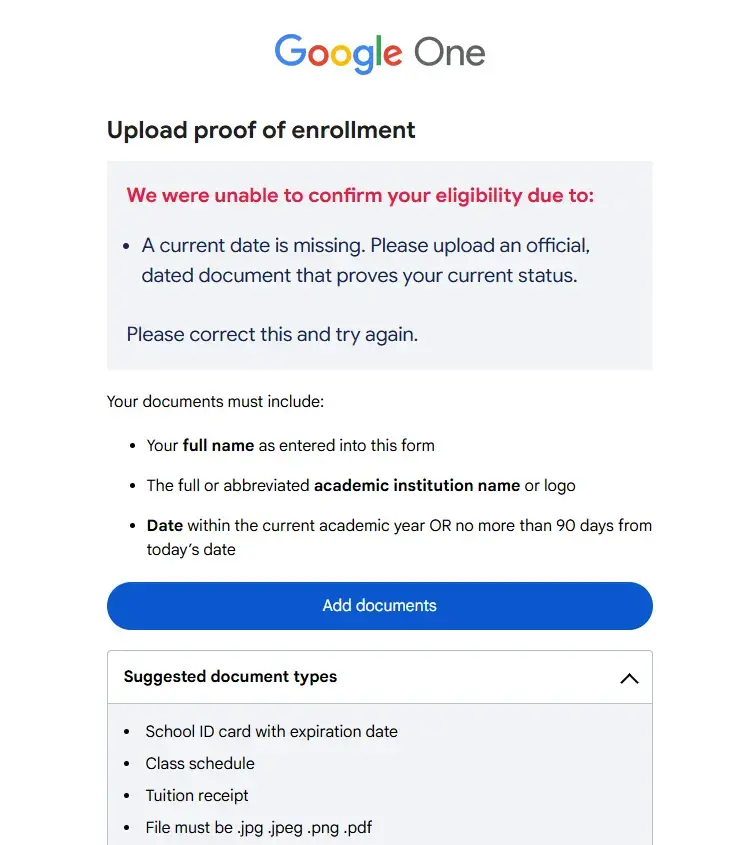Image resolution: width=737 pixels, height=845 pixels.
Task: Click the Class schedule list item
Action: [200, 764]
